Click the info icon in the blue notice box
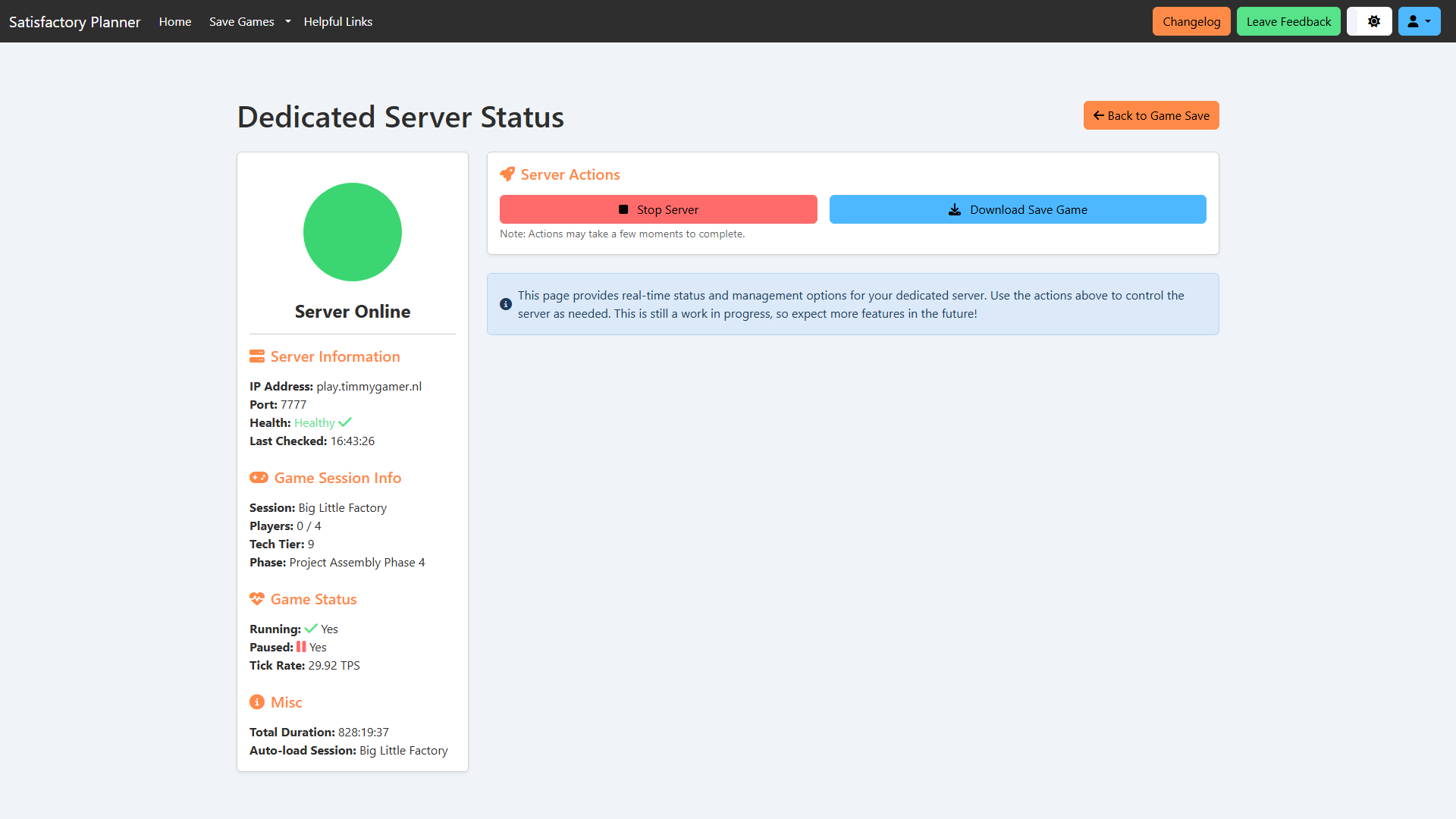 point(505,304)
